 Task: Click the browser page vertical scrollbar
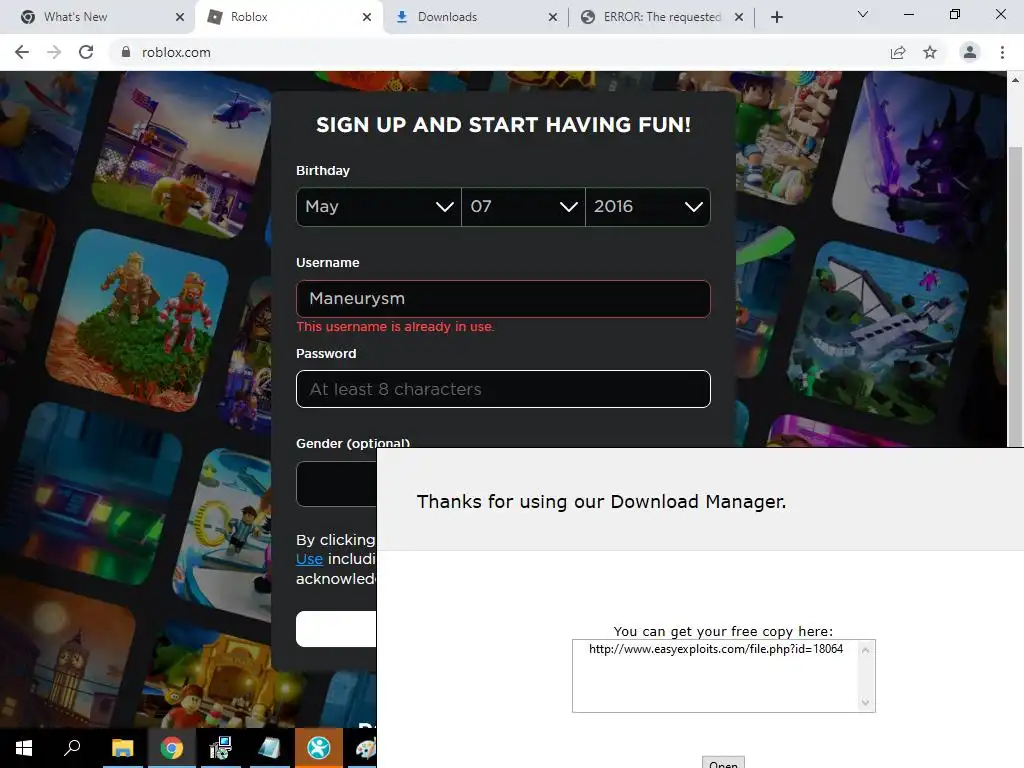pyautogui.click(x=1015, y=296)
